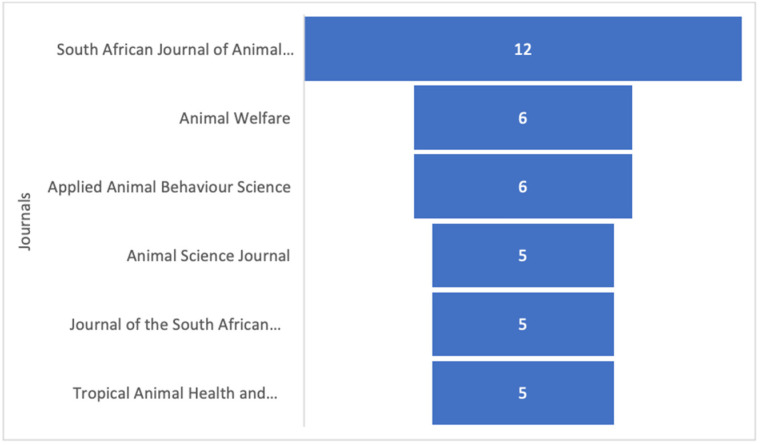Image resolution: width=760 pixels, height=445 pixels.
Task: Select the Animal Welfare bar
Action: [x=523, y=118]
